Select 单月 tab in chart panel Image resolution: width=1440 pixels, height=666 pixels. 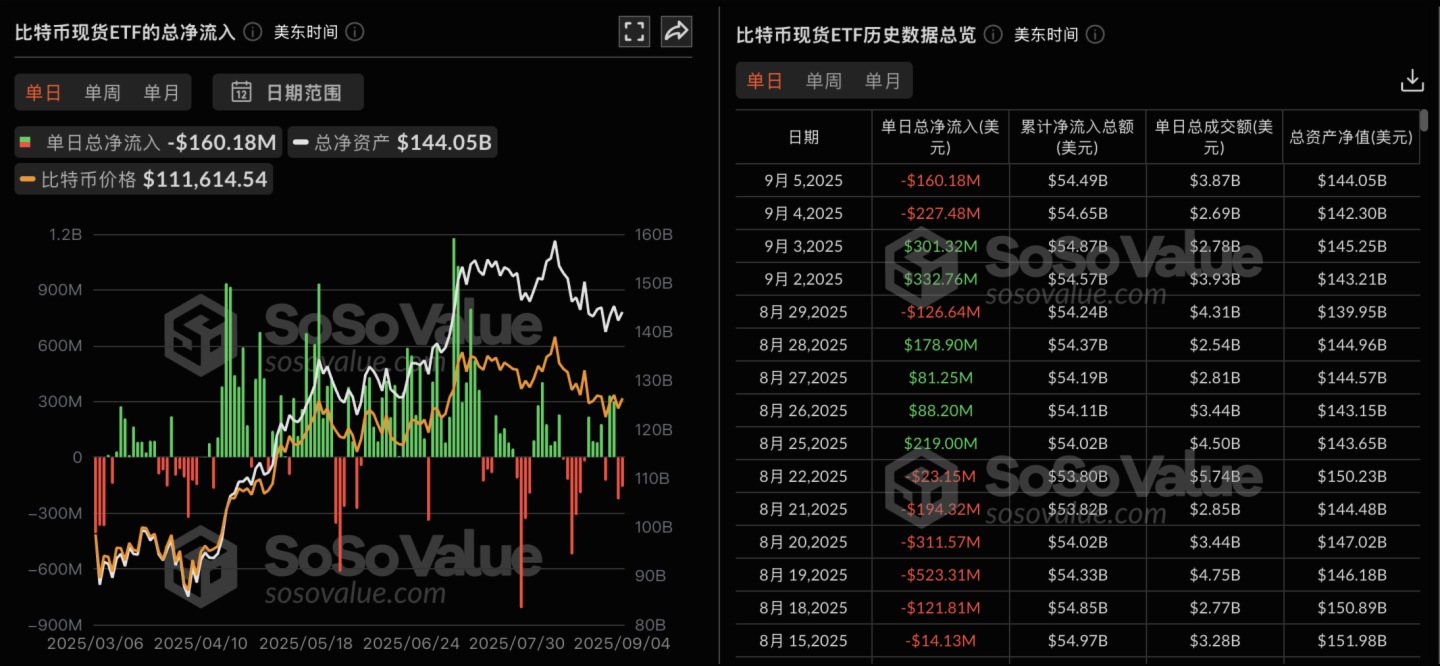pos(161,93)
